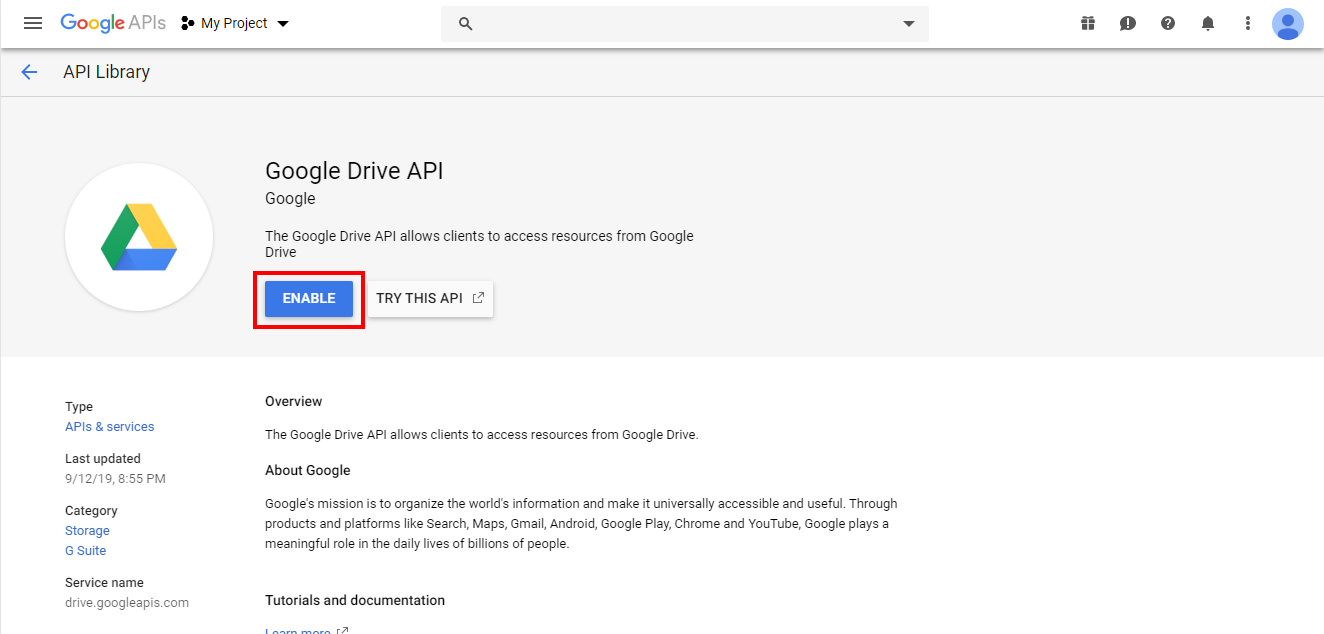
Task: Enable the Google Drive API
Action: (x=309, y=299)
